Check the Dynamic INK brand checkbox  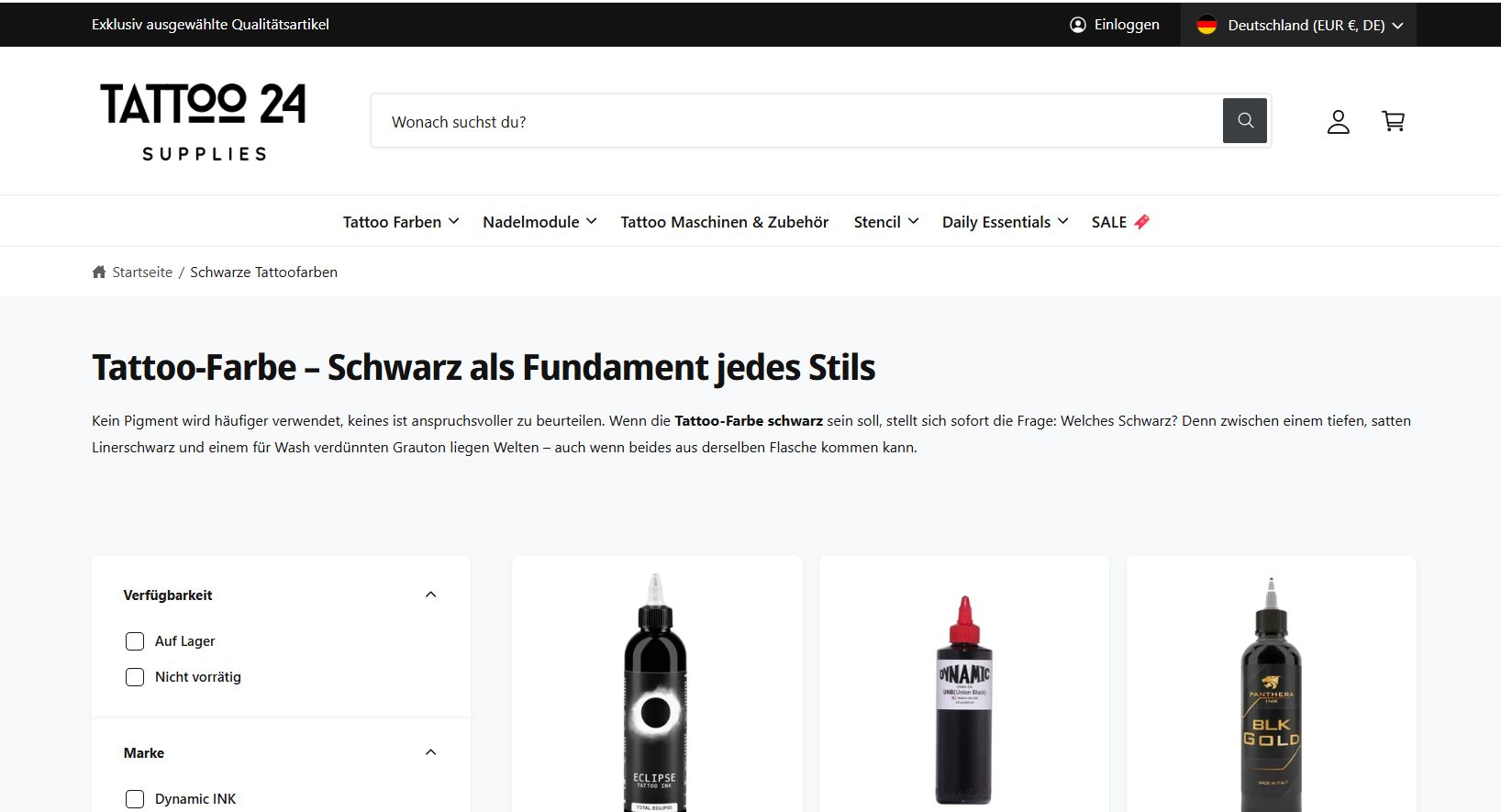tap(135, 799)
